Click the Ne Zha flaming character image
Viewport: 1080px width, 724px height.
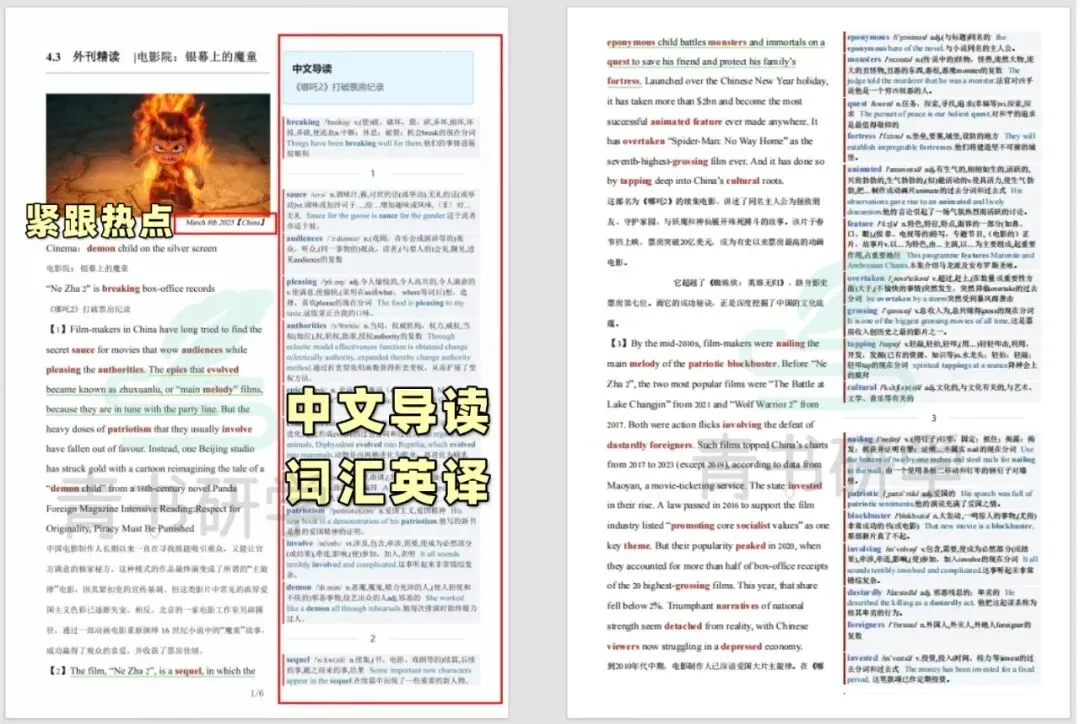click(158, 154)
